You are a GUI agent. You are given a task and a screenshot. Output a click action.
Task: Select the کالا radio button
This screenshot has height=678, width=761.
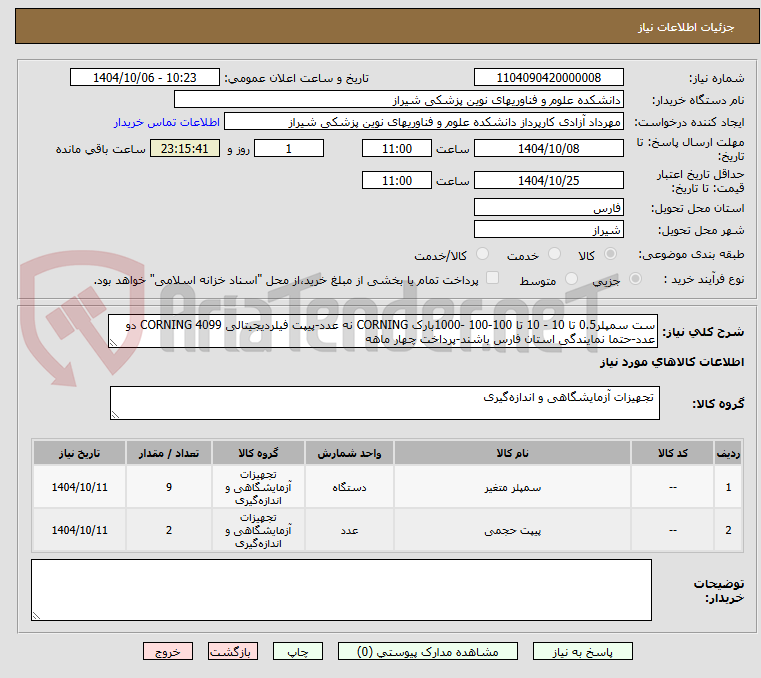point(610,254)
